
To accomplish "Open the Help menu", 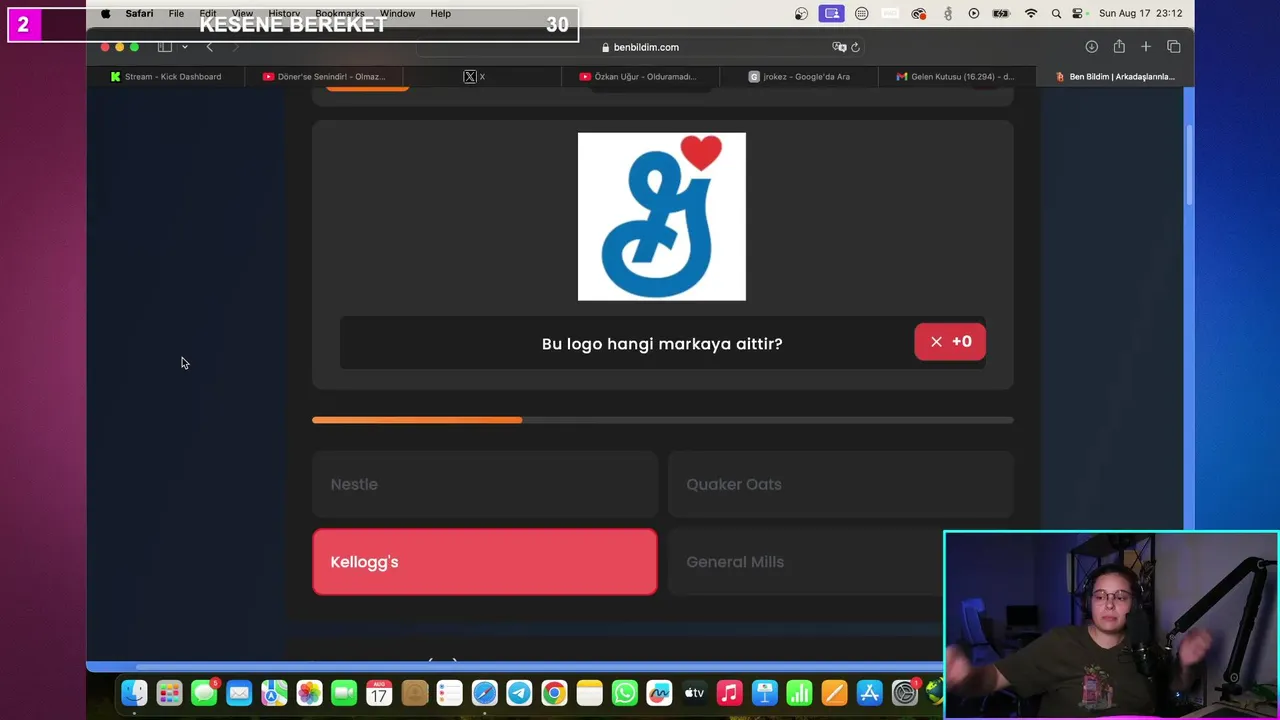I will point(440,14).
